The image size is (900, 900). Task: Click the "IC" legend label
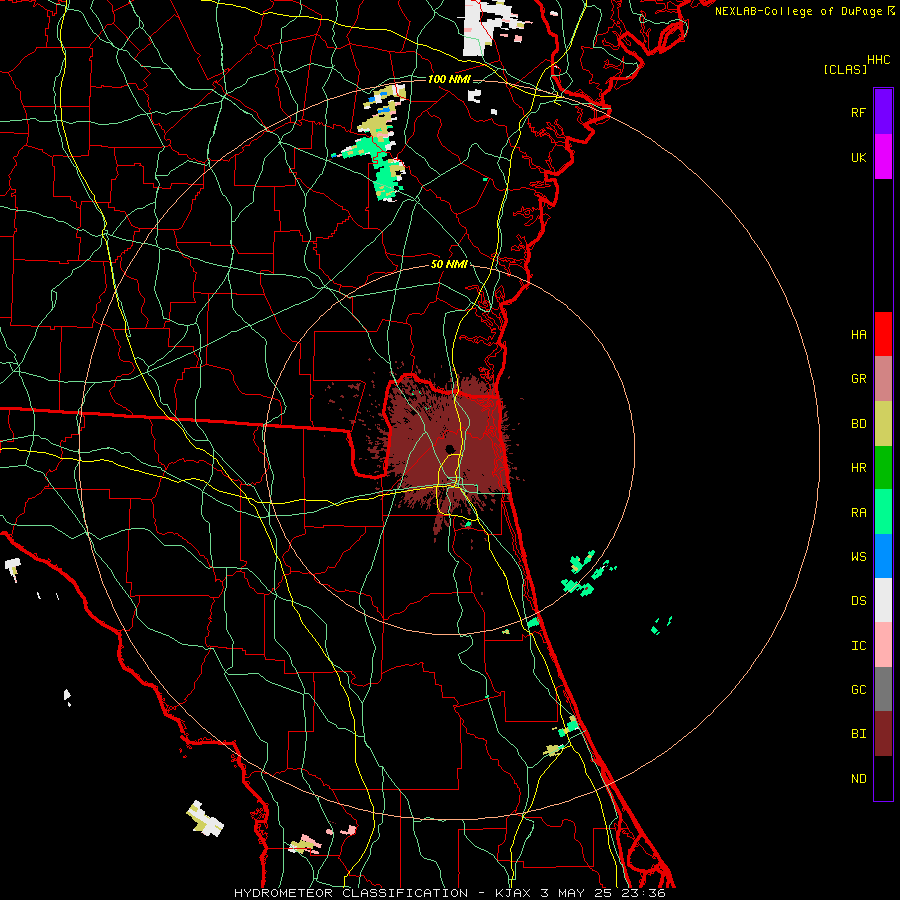coord(858,646)
